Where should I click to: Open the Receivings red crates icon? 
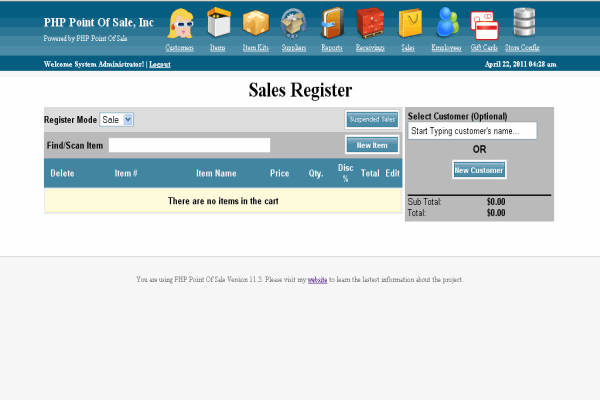370,23
